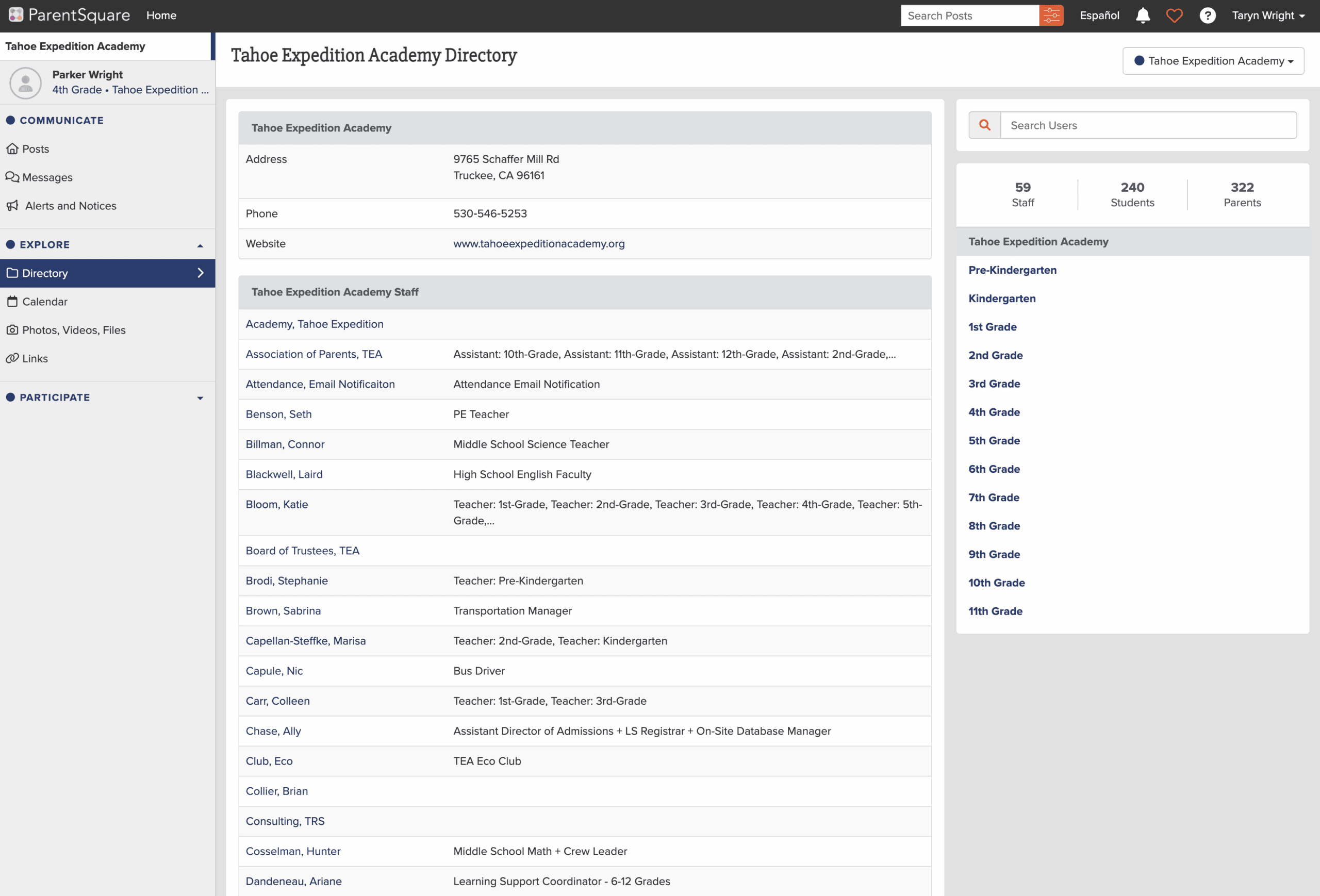Click the Alerts megaphone icon
This screenshot has height=896, width=1320.
coord(12,206)
